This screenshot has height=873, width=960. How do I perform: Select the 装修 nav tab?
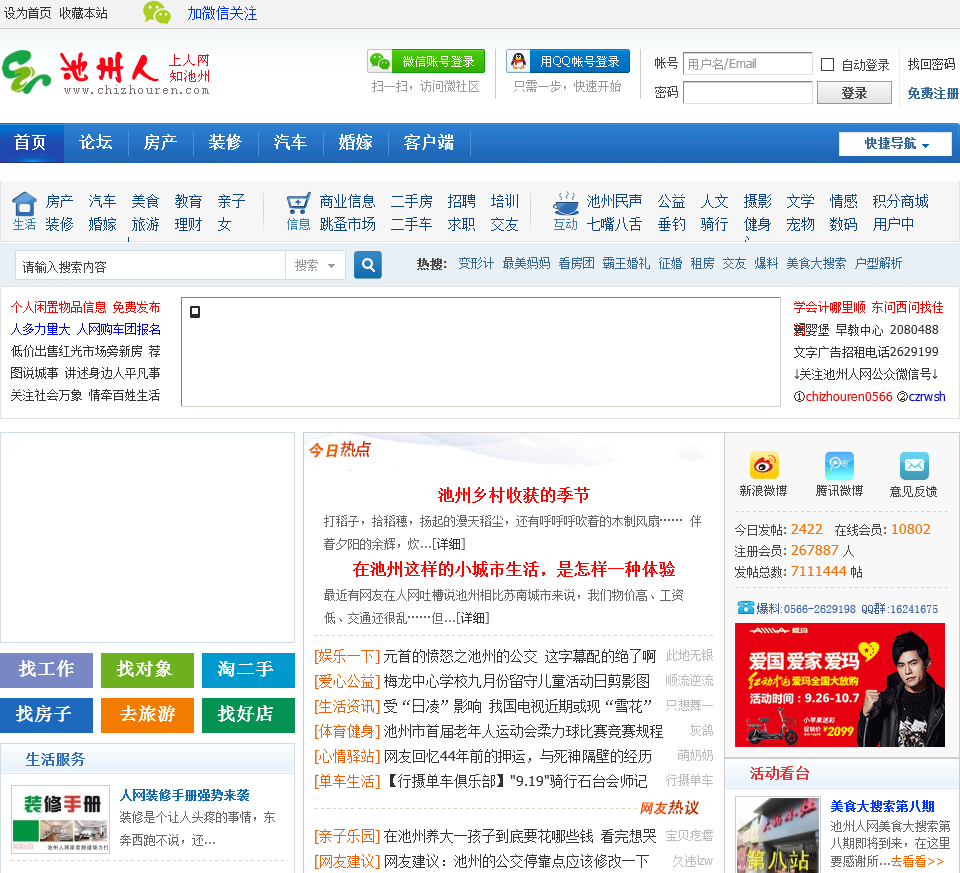coord(225,143)
